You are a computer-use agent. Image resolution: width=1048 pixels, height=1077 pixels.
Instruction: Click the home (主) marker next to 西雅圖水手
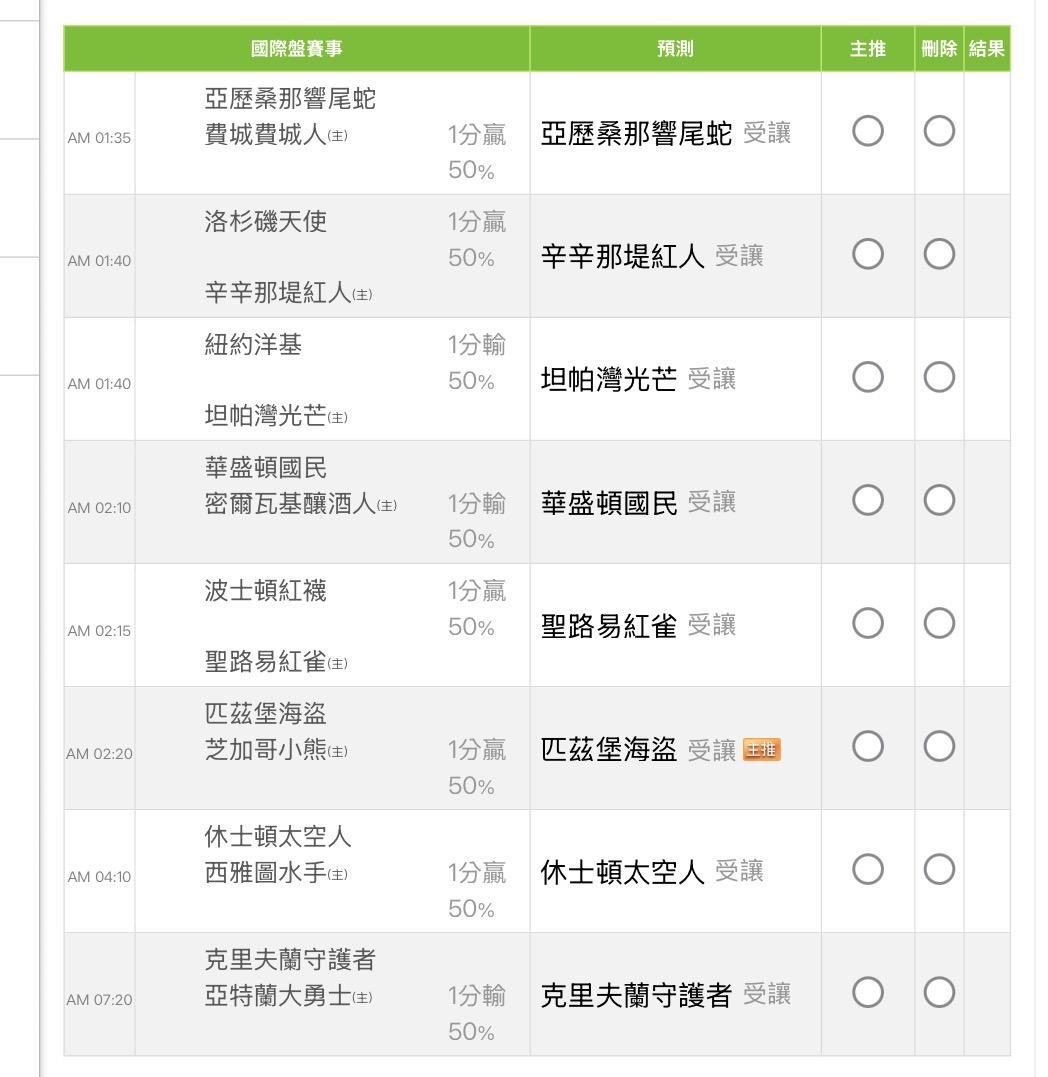point(338,875)
